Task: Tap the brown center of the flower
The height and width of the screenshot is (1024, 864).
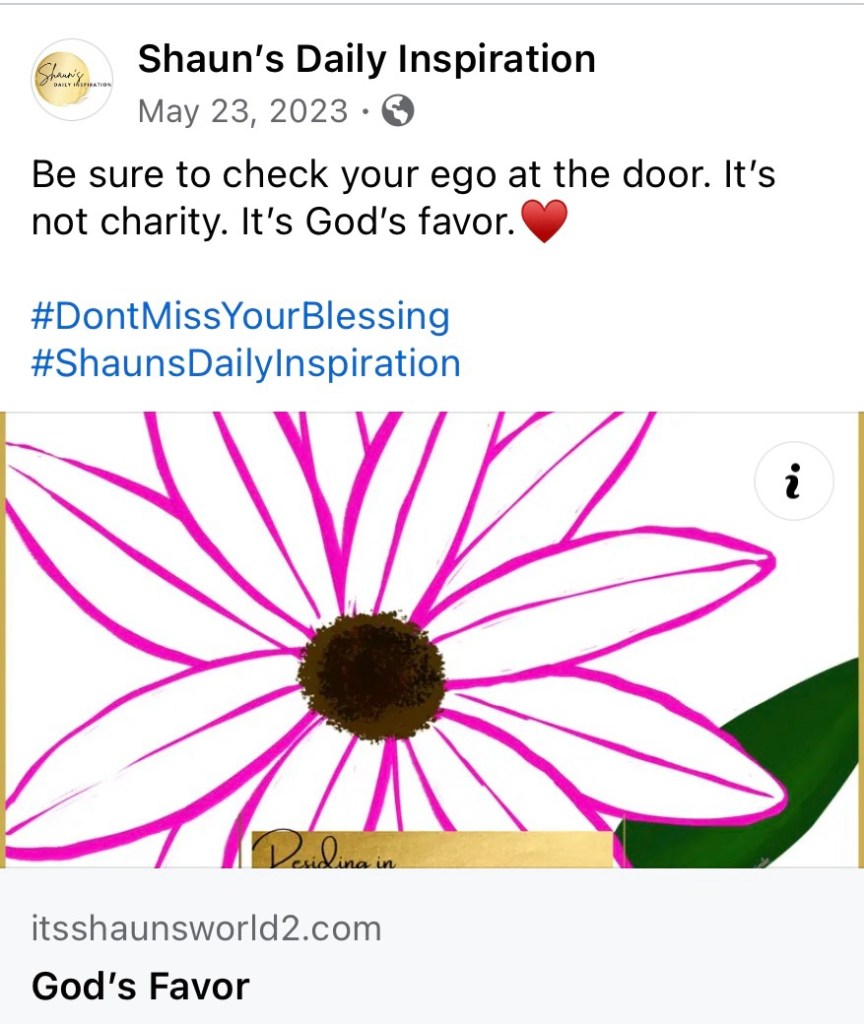Action: [372, 675]
